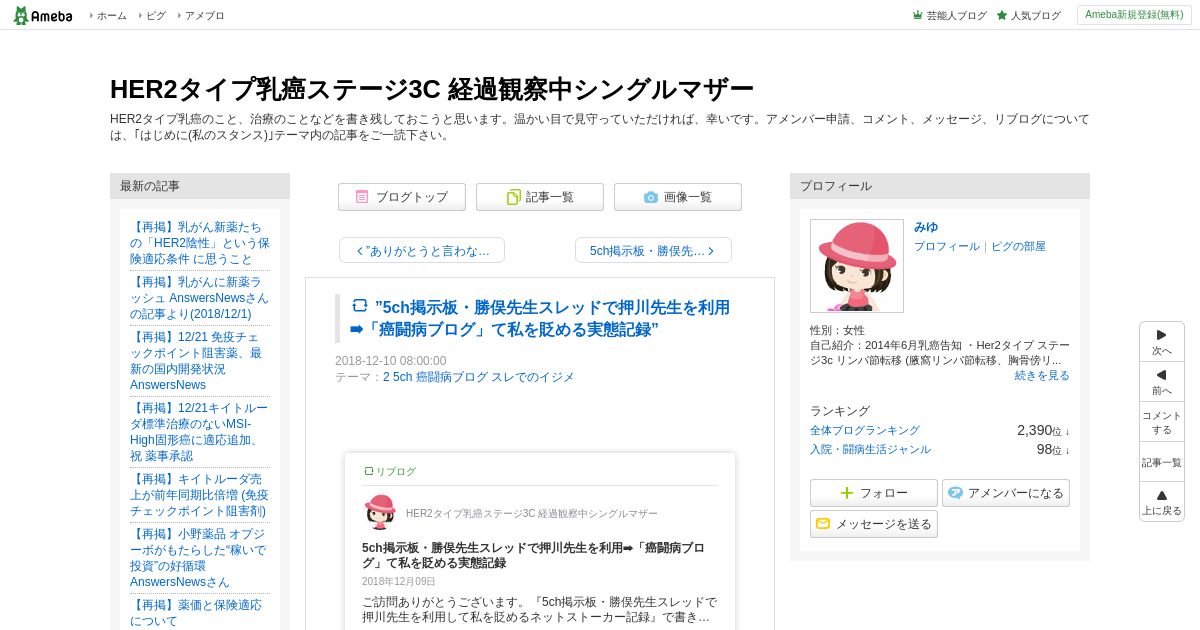The height and width of the screenshot is (630, 1200).
Task: Click the star icon beside 人気ブログ
Action: pyautogui.click(x=1002, y=15)
